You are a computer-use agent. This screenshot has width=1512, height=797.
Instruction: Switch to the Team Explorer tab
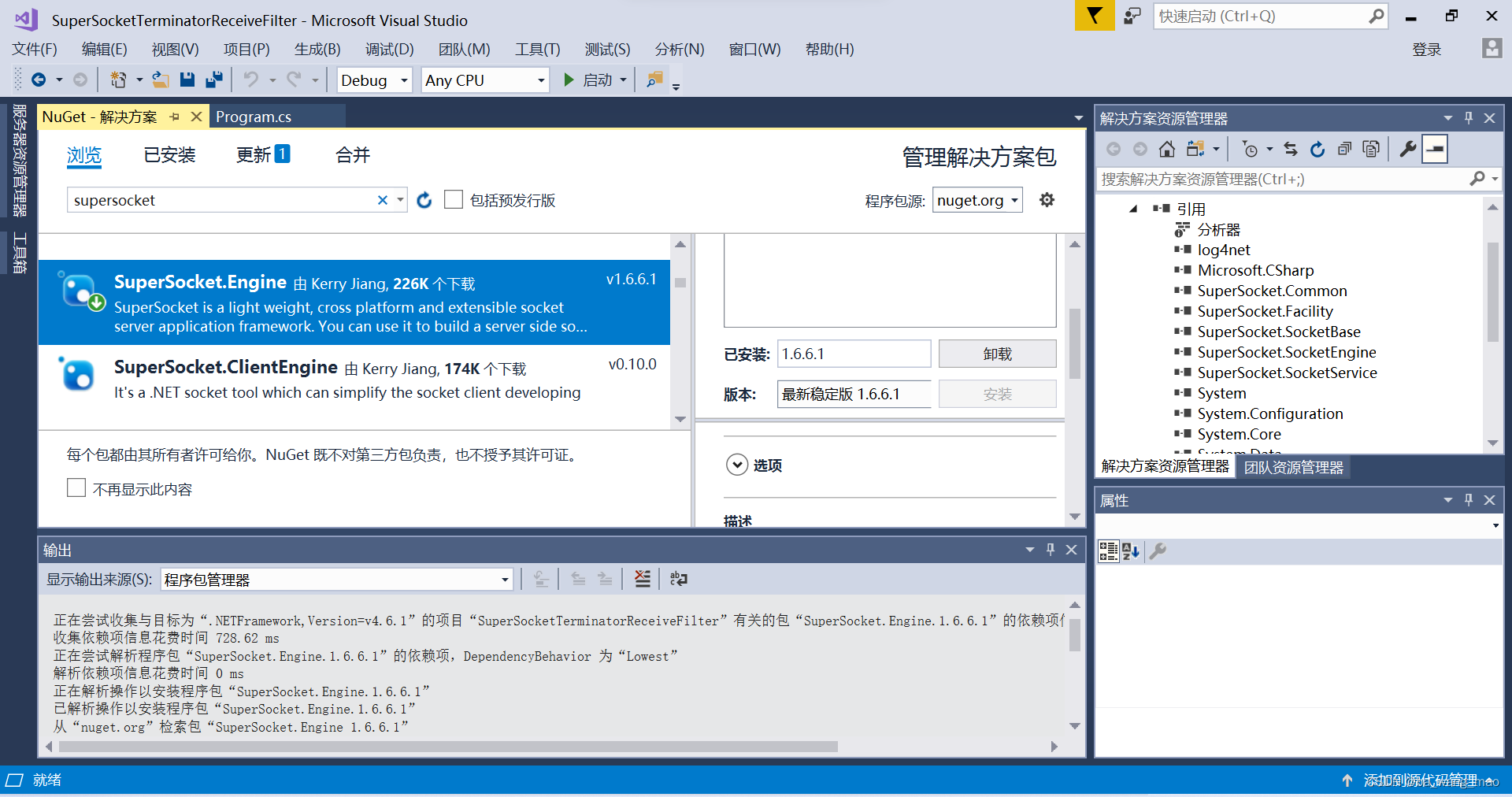click(1293, 467)
